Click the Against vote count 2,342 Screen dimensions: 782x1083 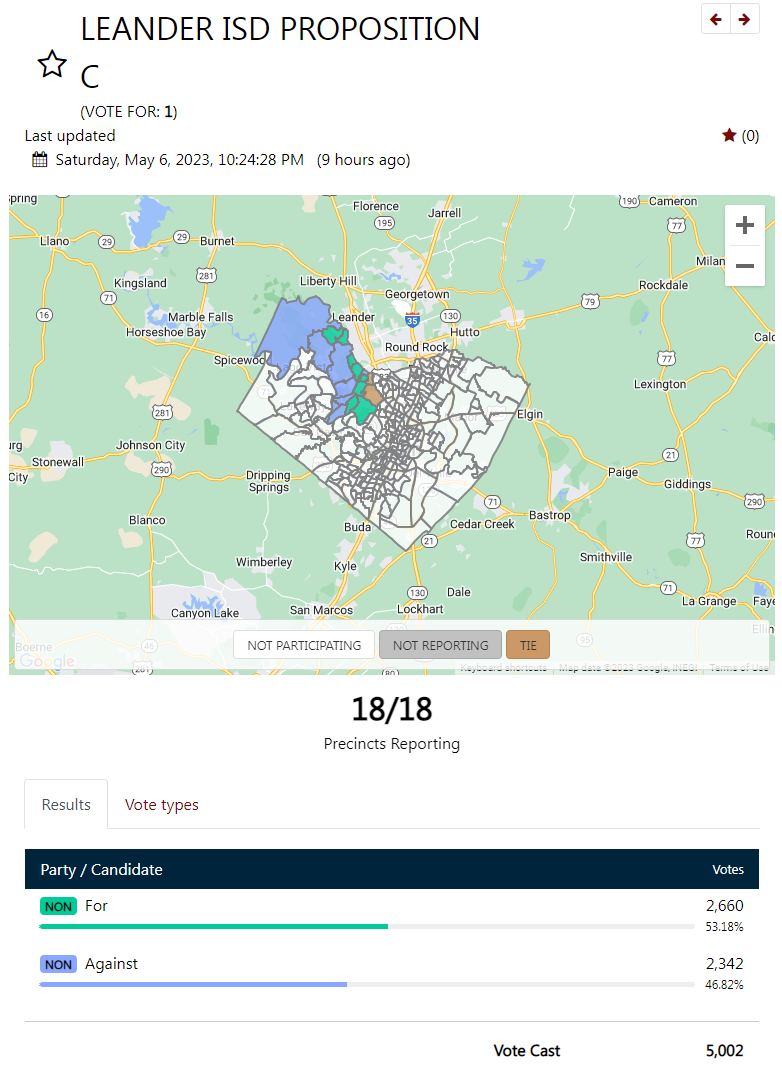point(724,964)
